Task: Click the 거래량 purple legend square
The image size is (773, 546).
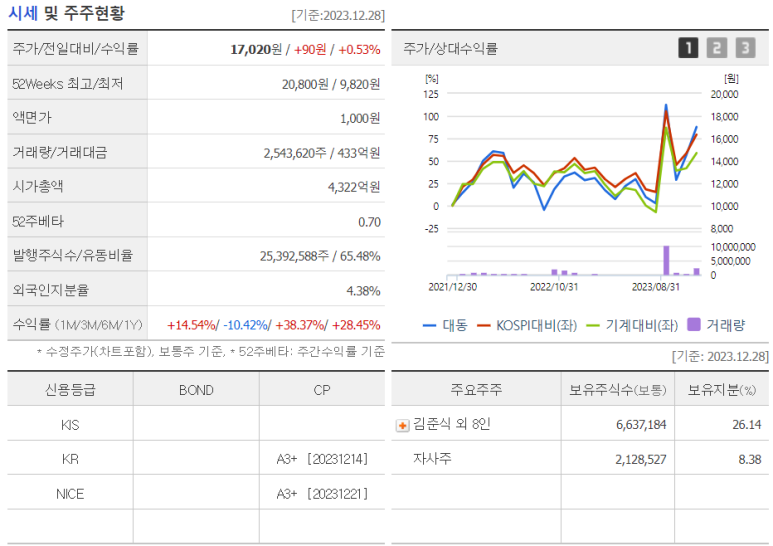Action: click(694, 324)
